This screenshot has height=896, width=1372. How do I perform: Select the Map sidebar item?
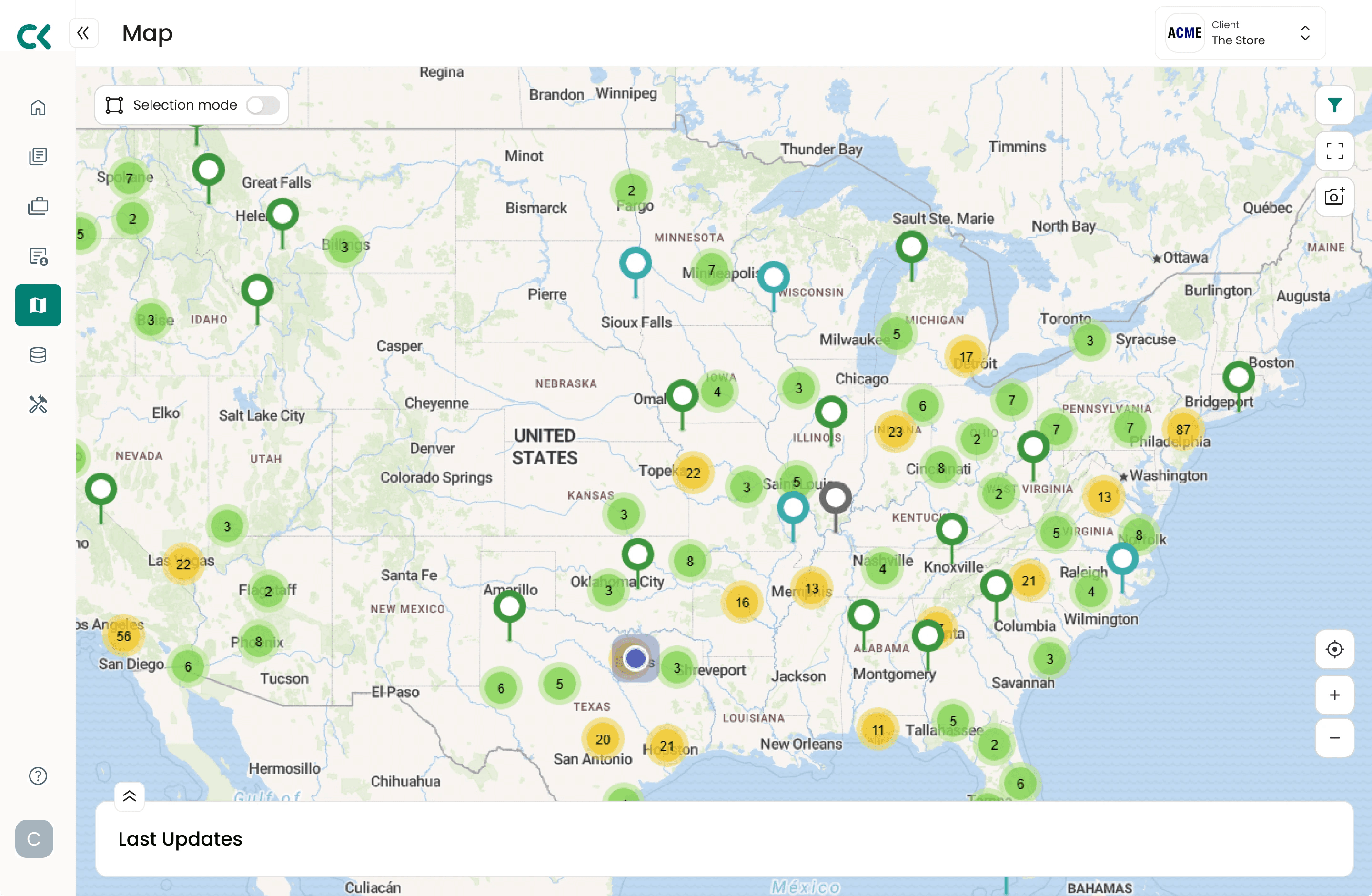tap(38, 305)
